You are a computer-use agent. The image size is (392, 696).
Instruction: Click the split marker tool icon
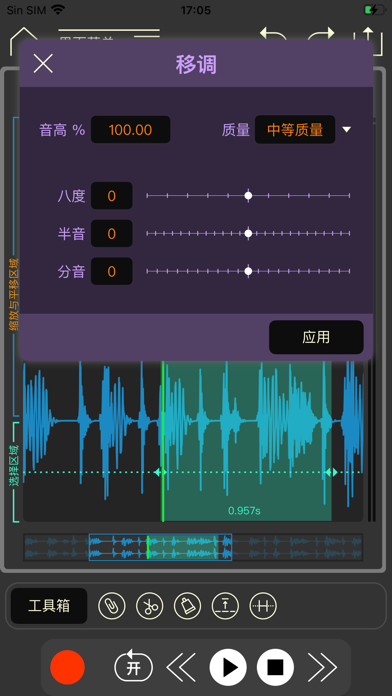point(263,605)
